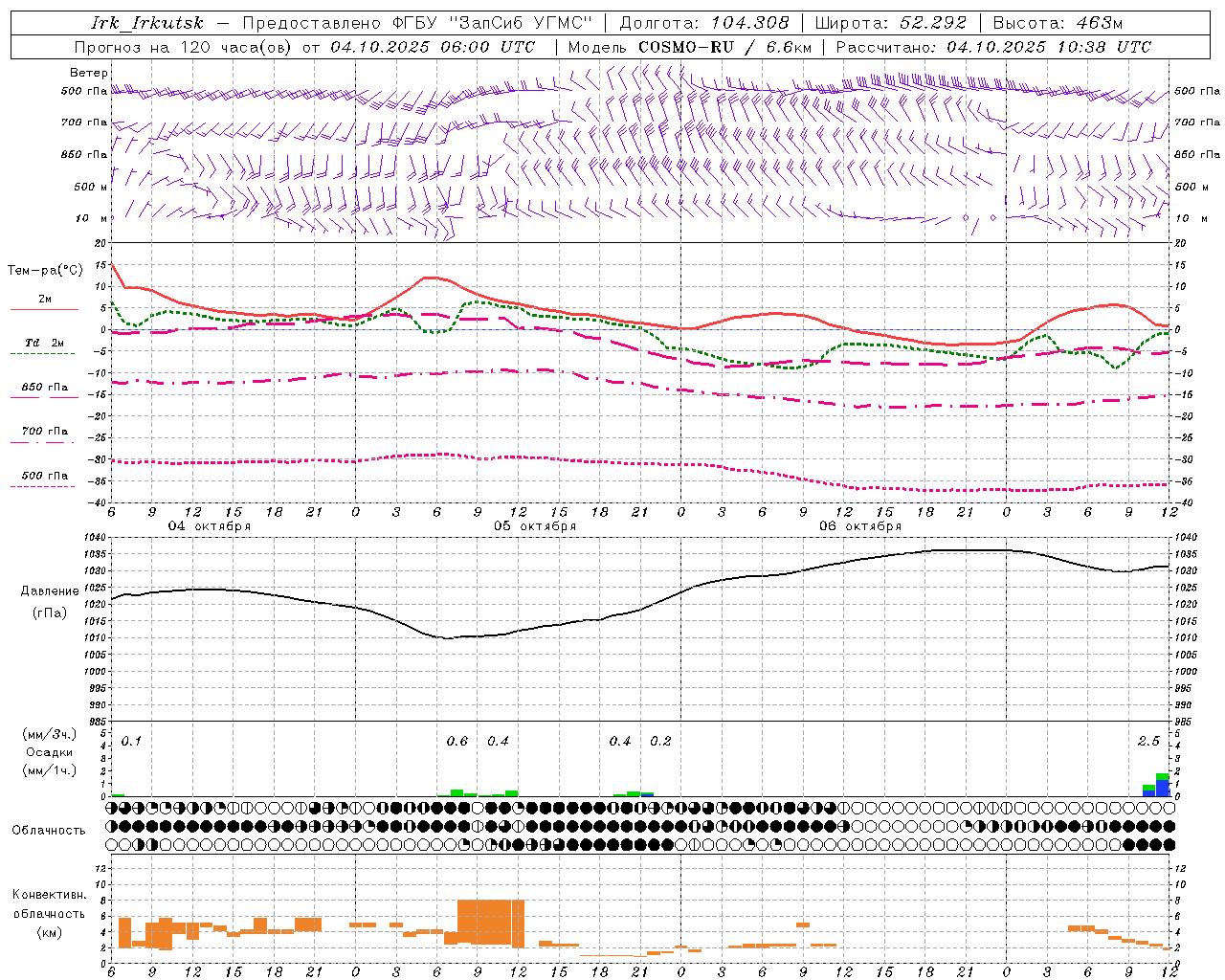
Task: Select the "Конвективн." convective cloud label
Action: 50,895
